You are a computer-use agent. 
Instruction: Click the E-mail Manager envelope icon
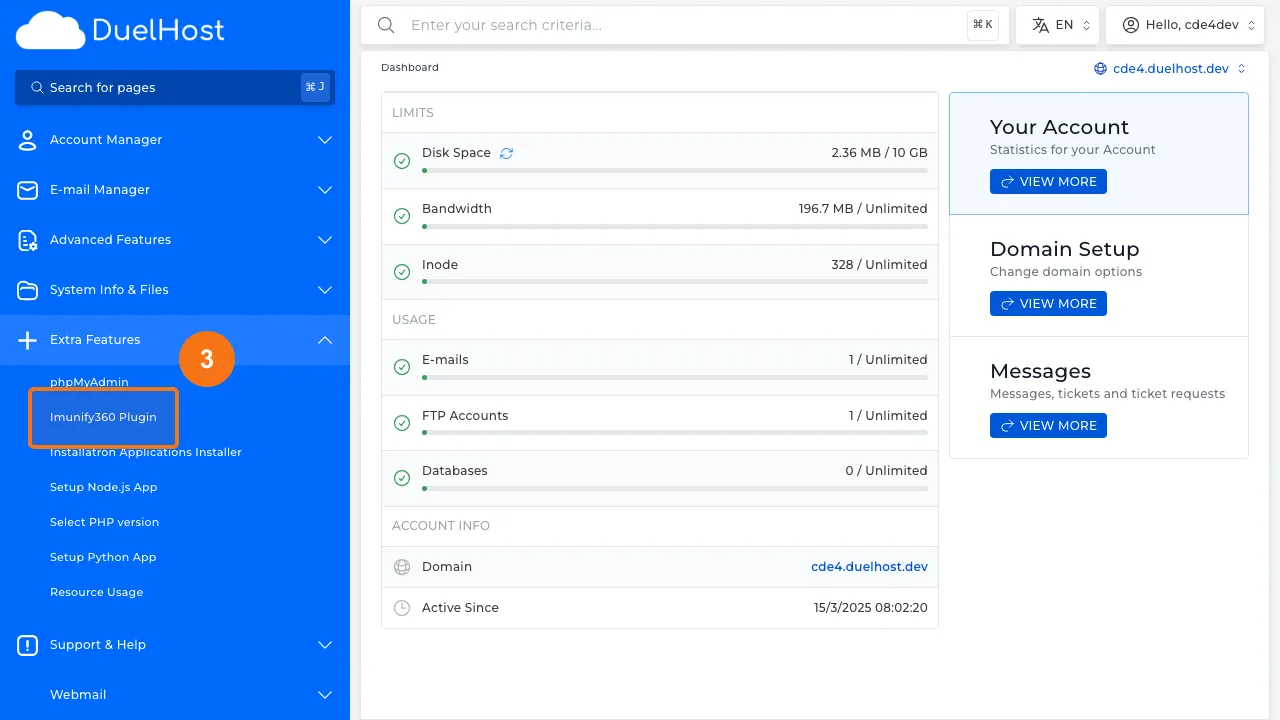click(28, 190)
